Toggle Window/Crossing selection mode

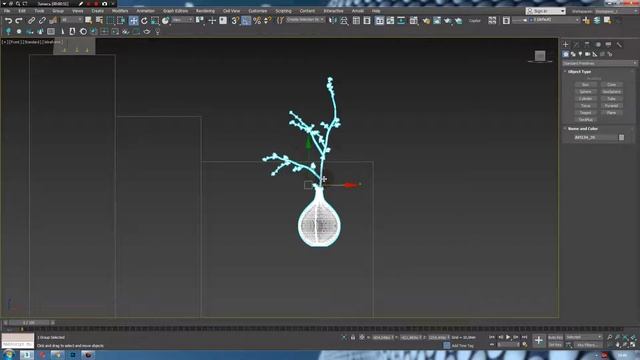(121, 20)
